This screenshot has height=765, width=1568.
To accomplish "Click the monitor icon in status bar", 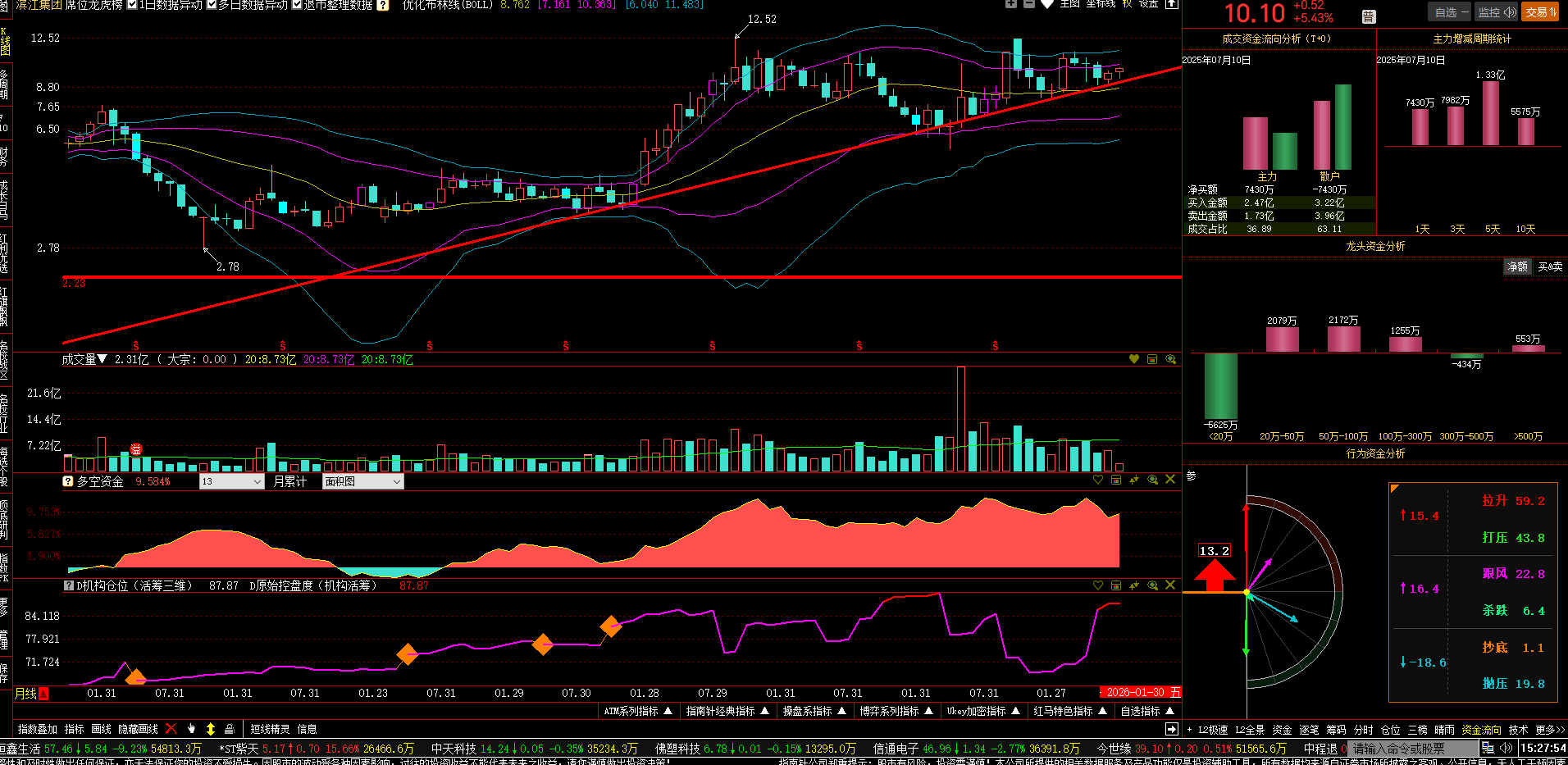I will pos(1488,748).
